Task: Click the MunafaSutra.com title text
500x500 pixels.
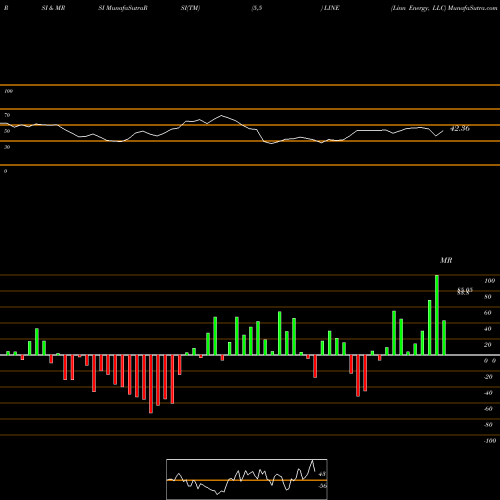Action: [472, 8]
